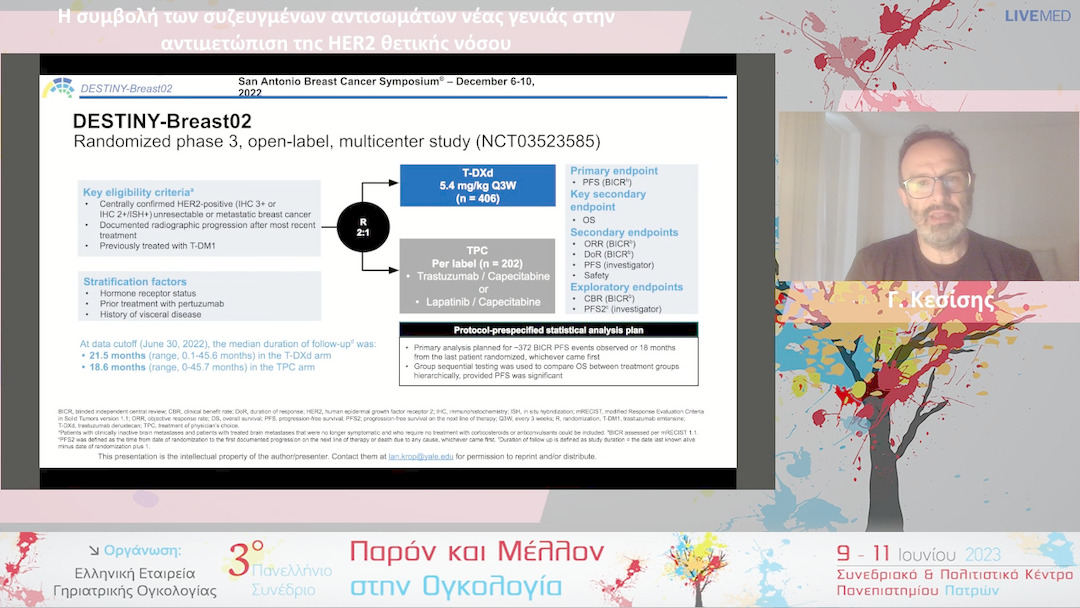This screenshot has width=1080, height=608.
Task: Click the Γ. Κεσίσης speaker name label
Action: pyautogui.click(x=940, y=299)
